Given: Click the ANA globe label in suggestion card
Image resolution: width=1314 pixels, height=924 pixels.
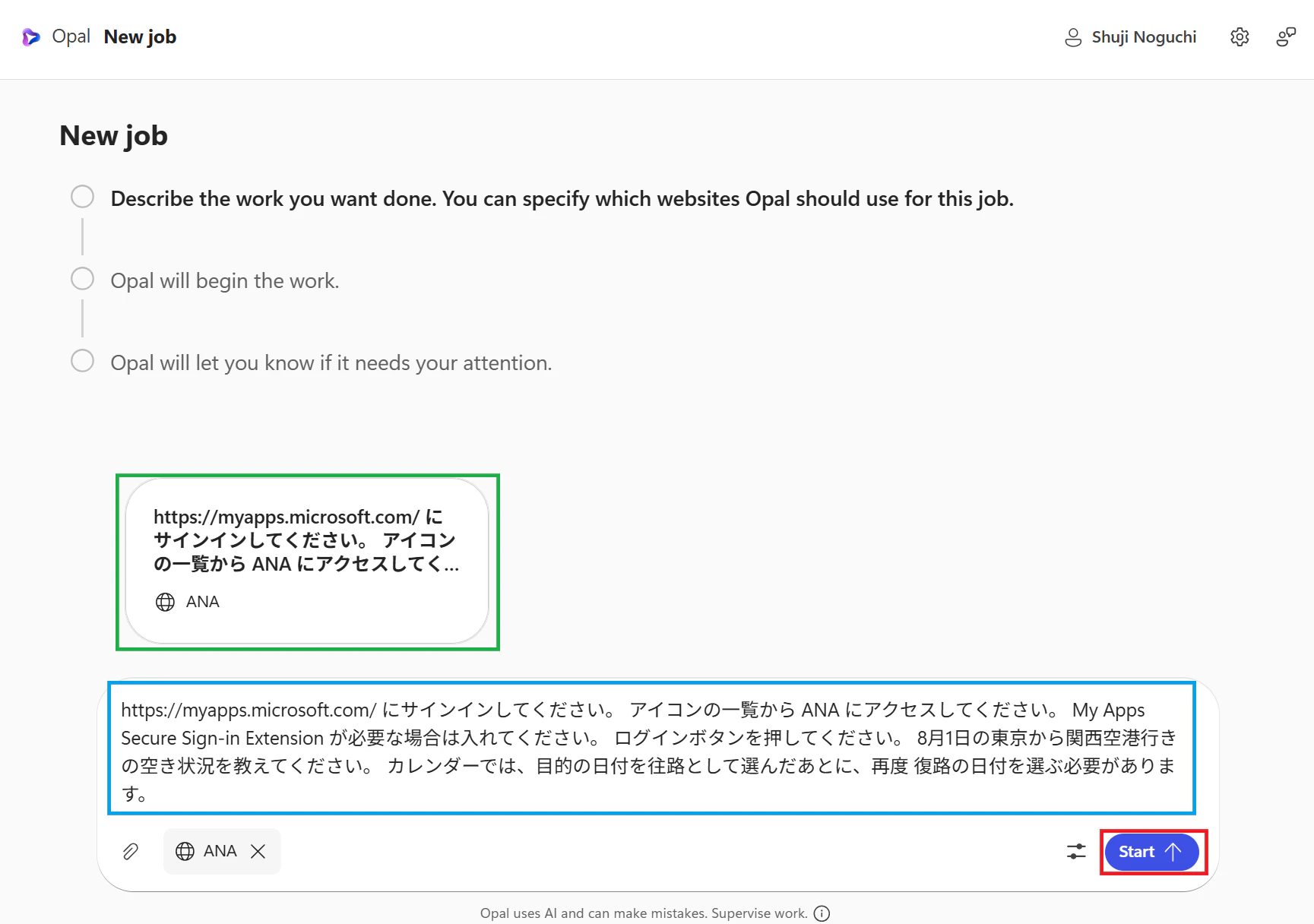Looking at the screenshot, I should coord(188,602).
